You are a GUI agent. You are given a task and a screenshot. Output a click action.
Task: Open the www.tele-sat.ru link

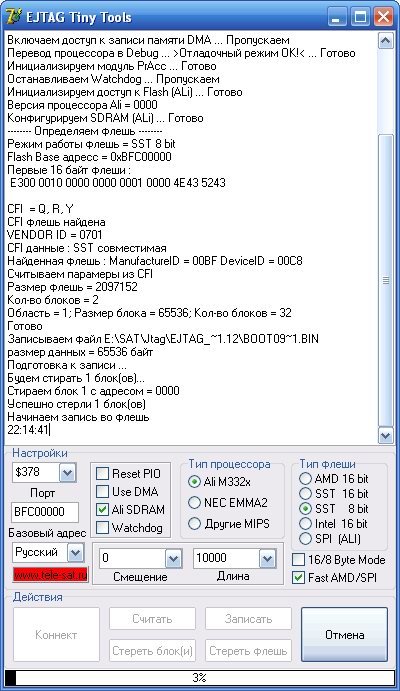point(50,575)
